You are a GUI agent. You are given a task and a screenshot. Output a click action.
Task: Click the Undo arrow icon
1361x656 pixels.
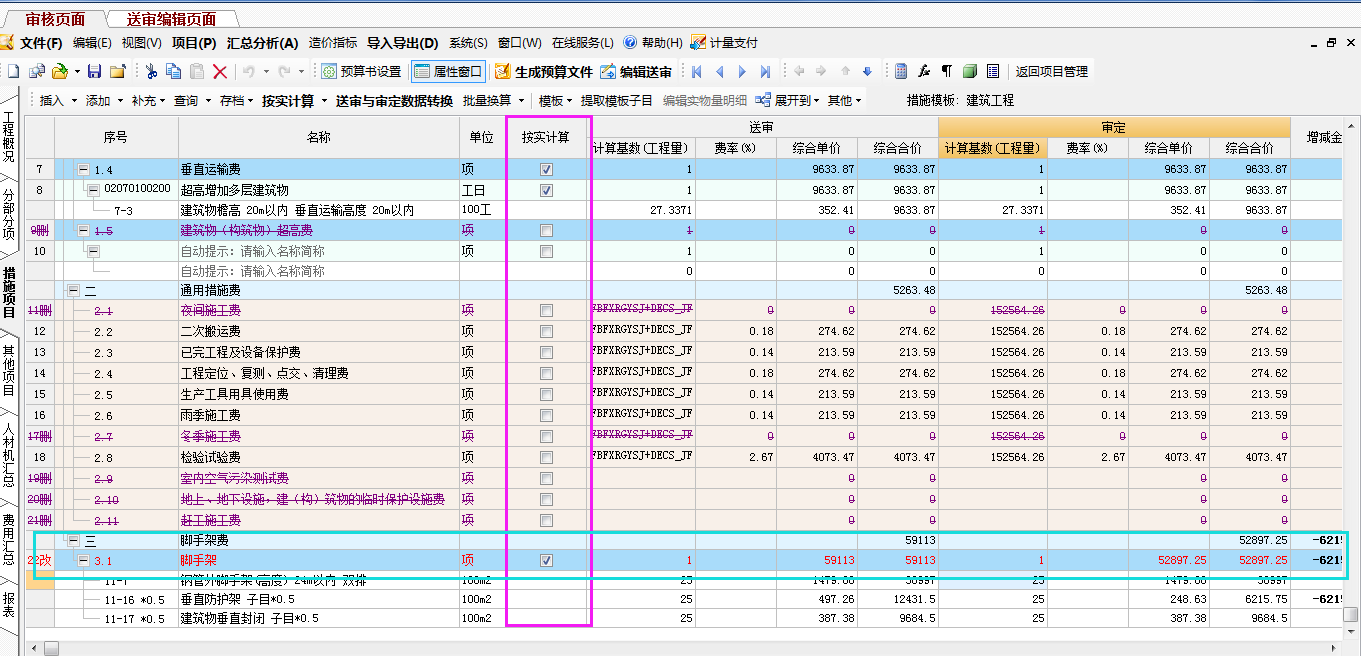(247, 71)
